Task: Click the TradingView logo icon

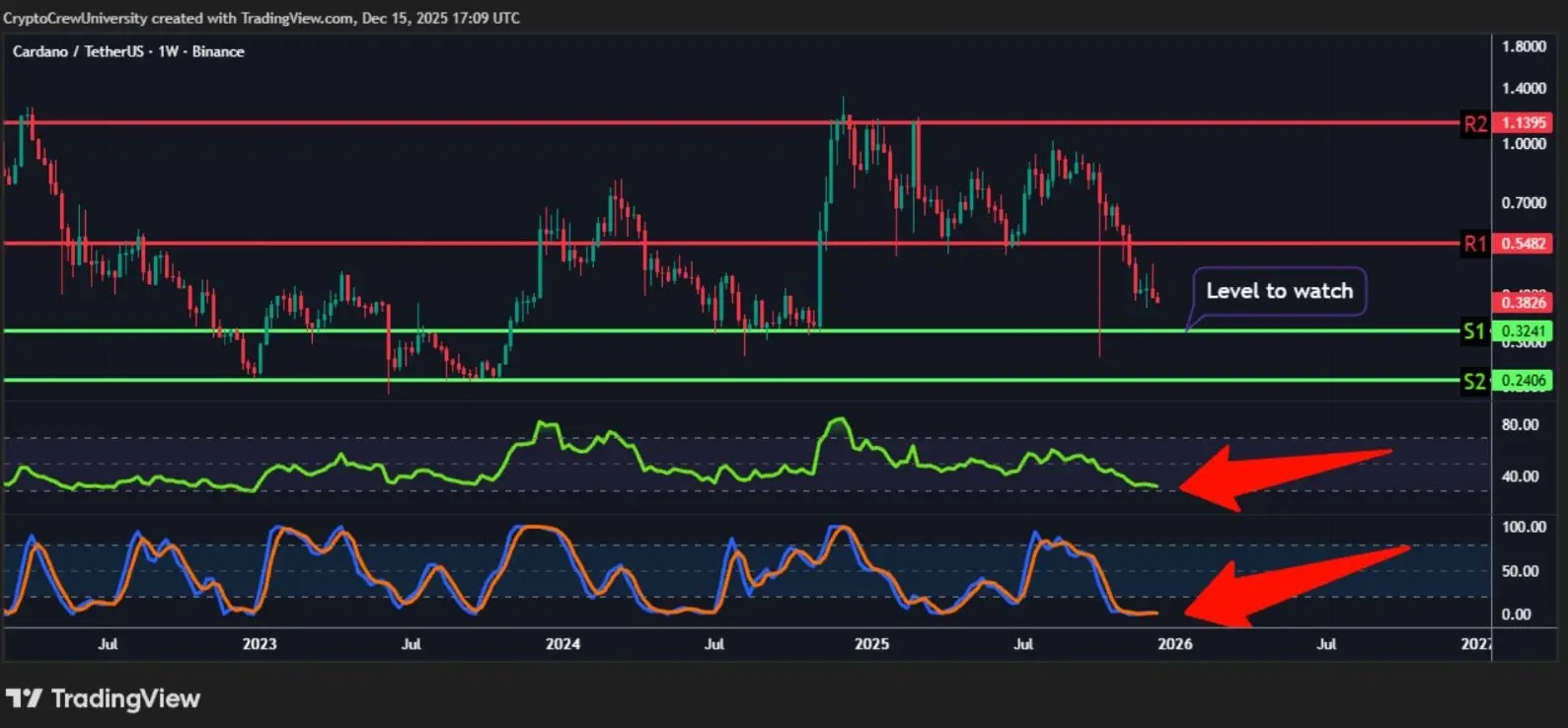Action: (x=24, y=698)
